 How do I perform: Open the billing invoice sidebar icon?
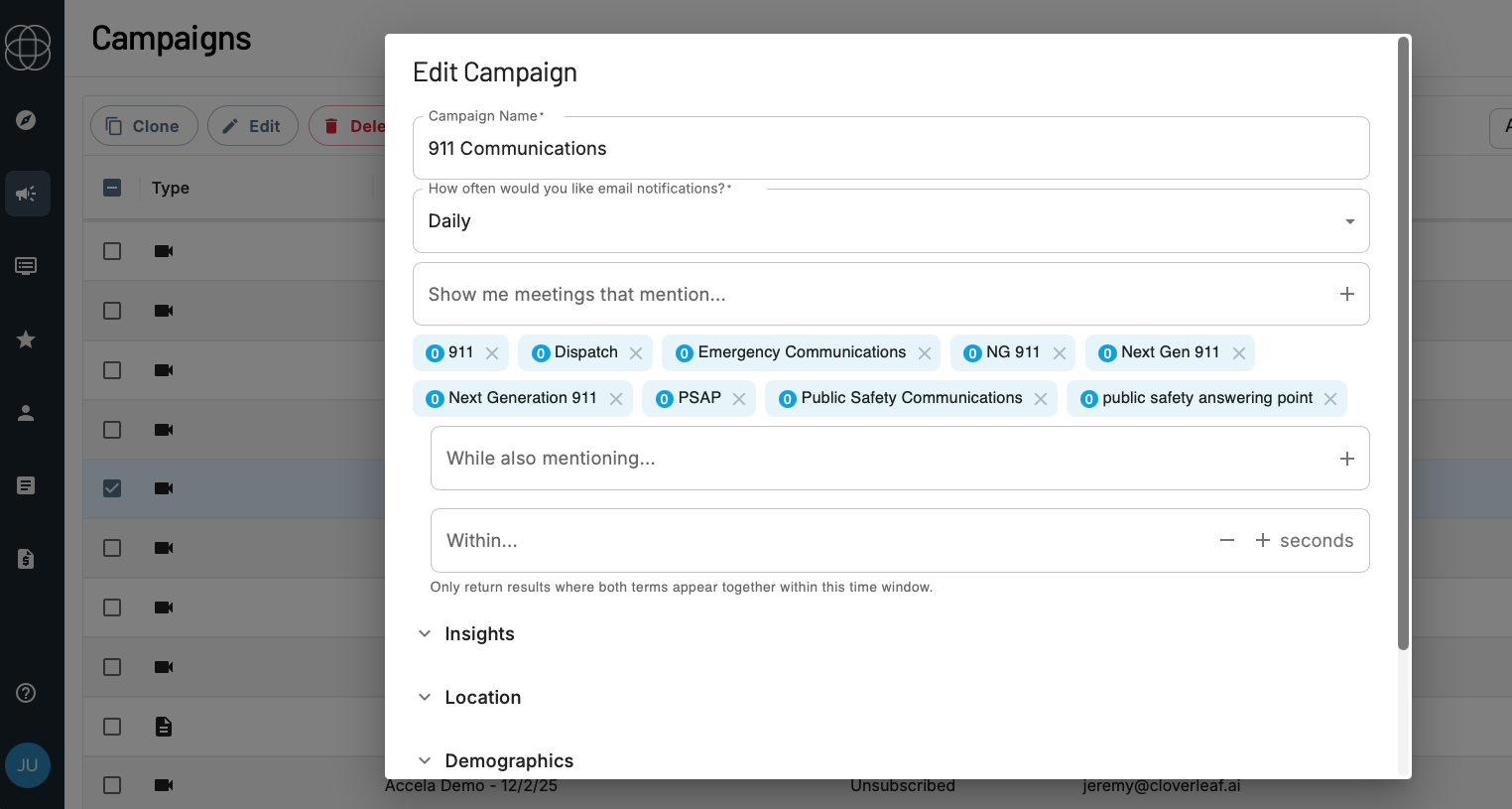(27, 559)
